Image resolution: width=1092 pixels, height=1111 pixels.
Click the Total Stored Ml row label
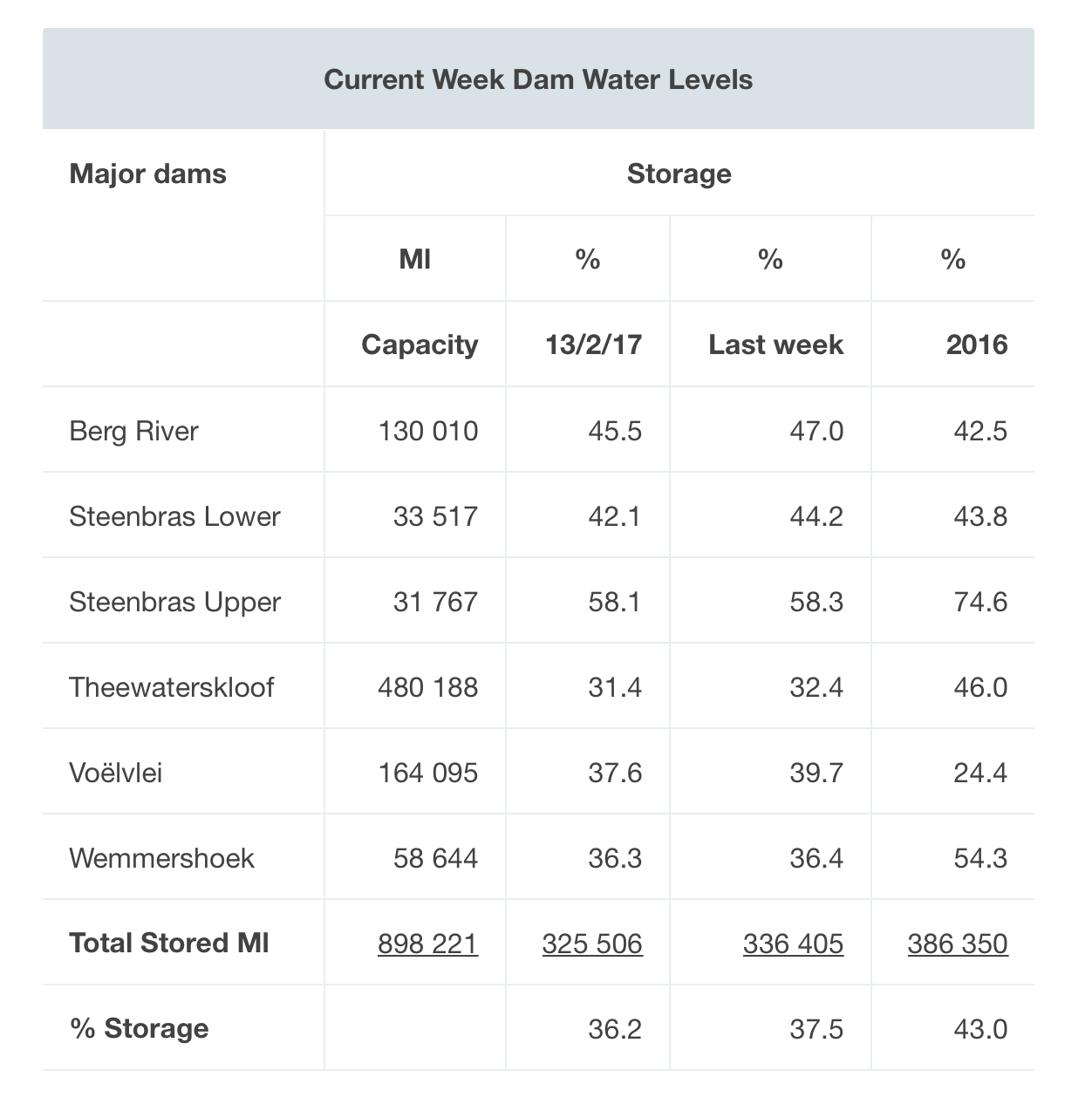click(168, 943)
